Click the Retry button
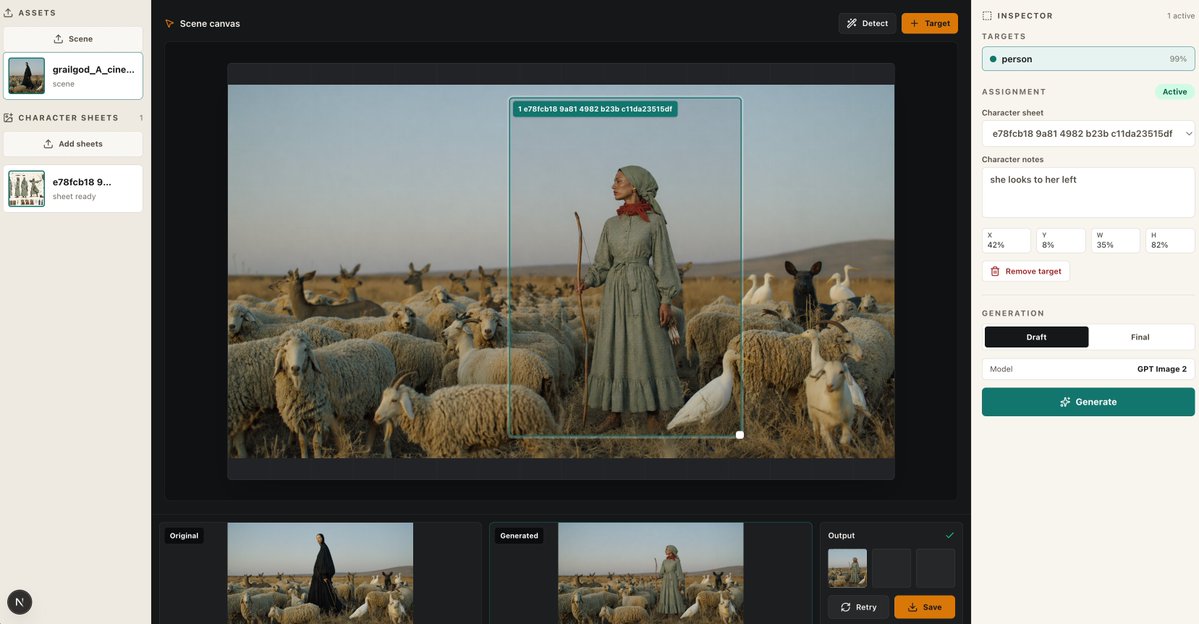Viewport: 1199px width, 624px height. [858, 607]
